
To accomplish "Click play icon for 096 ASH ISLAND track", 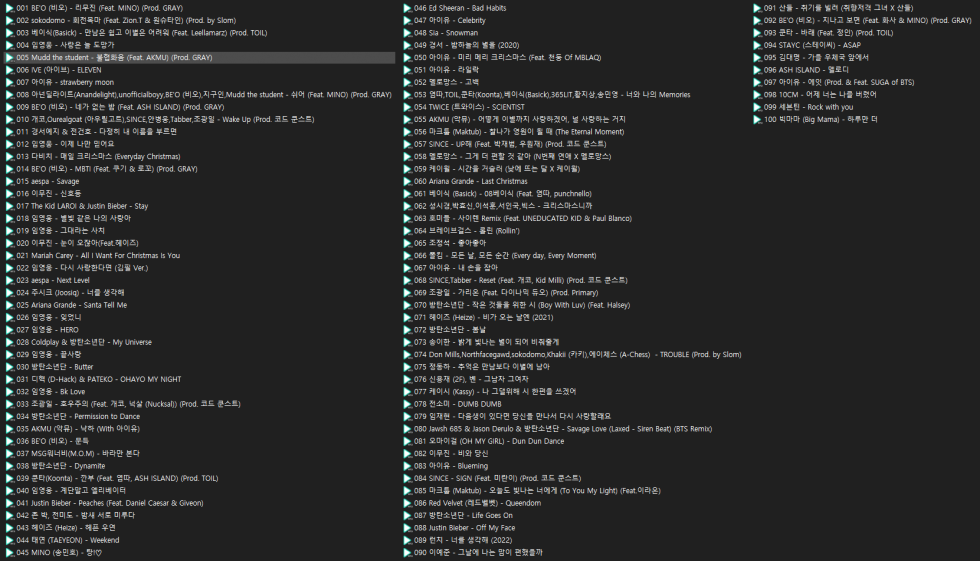I will point(758,70).
